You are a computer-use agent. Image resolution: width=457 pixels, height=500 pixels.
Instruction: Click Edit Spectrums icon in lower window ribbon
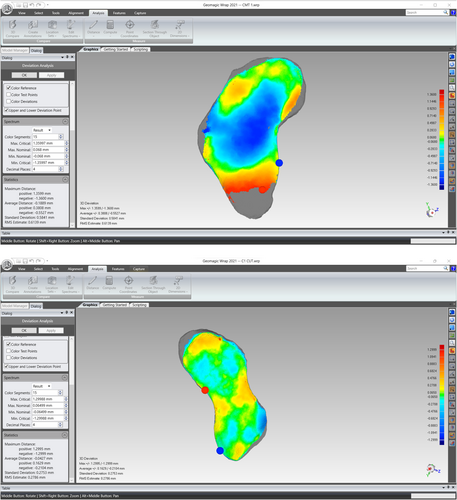(x=70, y=284)
